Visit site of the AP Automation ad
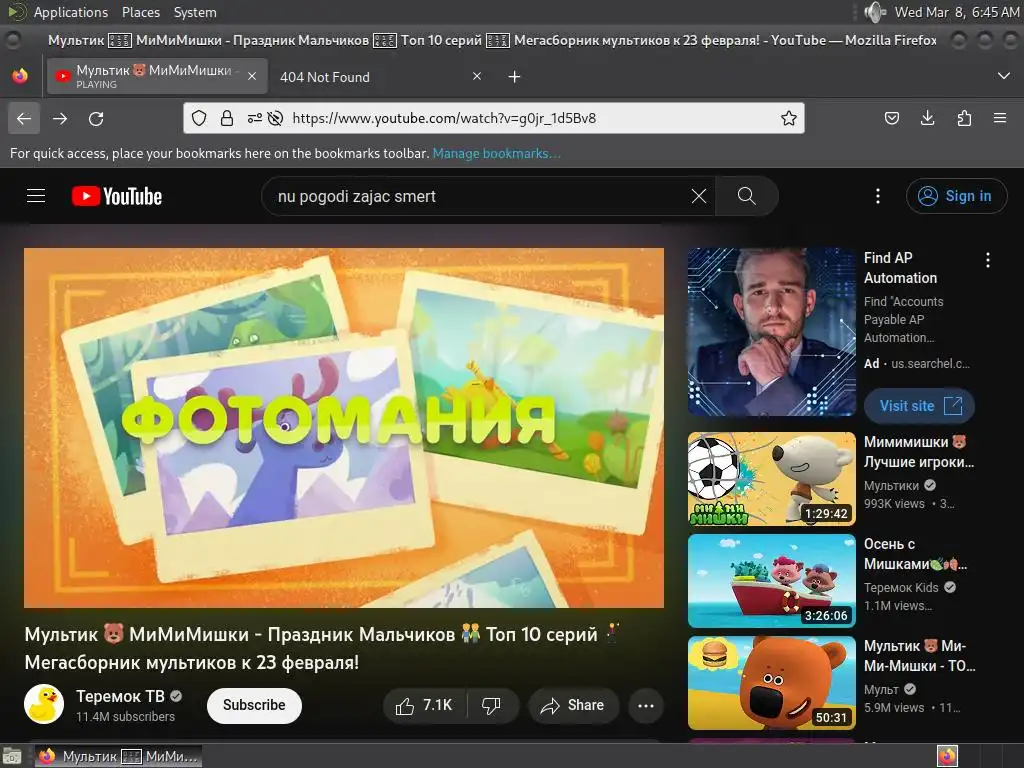The image size is (1024, 768). [x=919, y=406]
